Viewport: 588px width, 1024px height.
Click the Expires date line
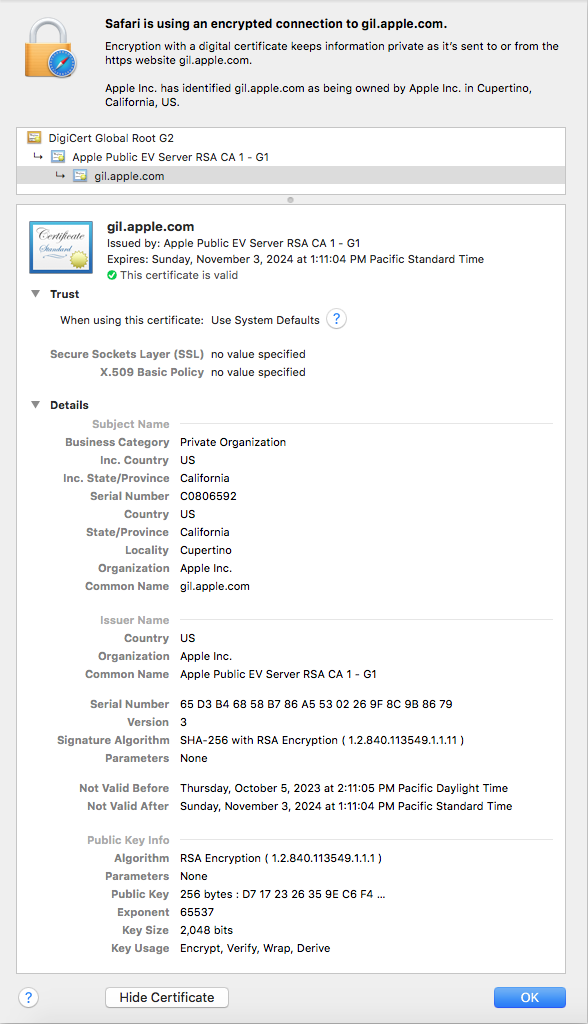295,259
